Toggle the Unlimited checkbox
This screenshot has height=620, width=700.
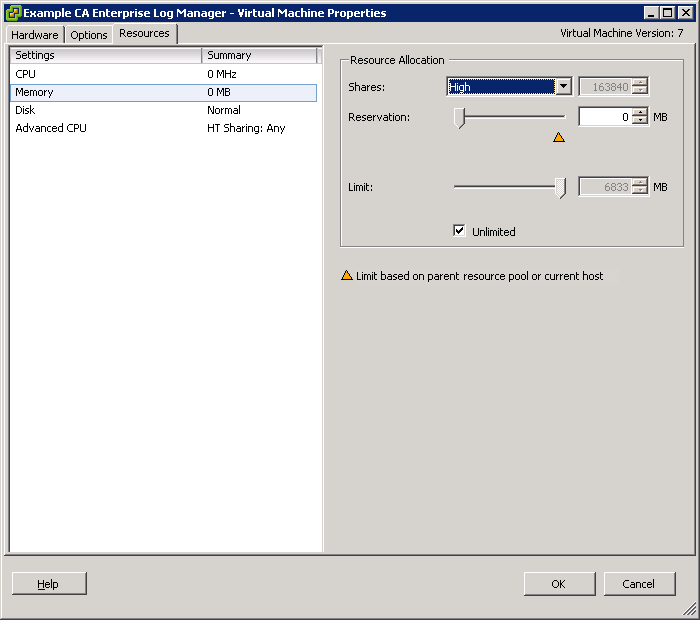pos(460,231)
